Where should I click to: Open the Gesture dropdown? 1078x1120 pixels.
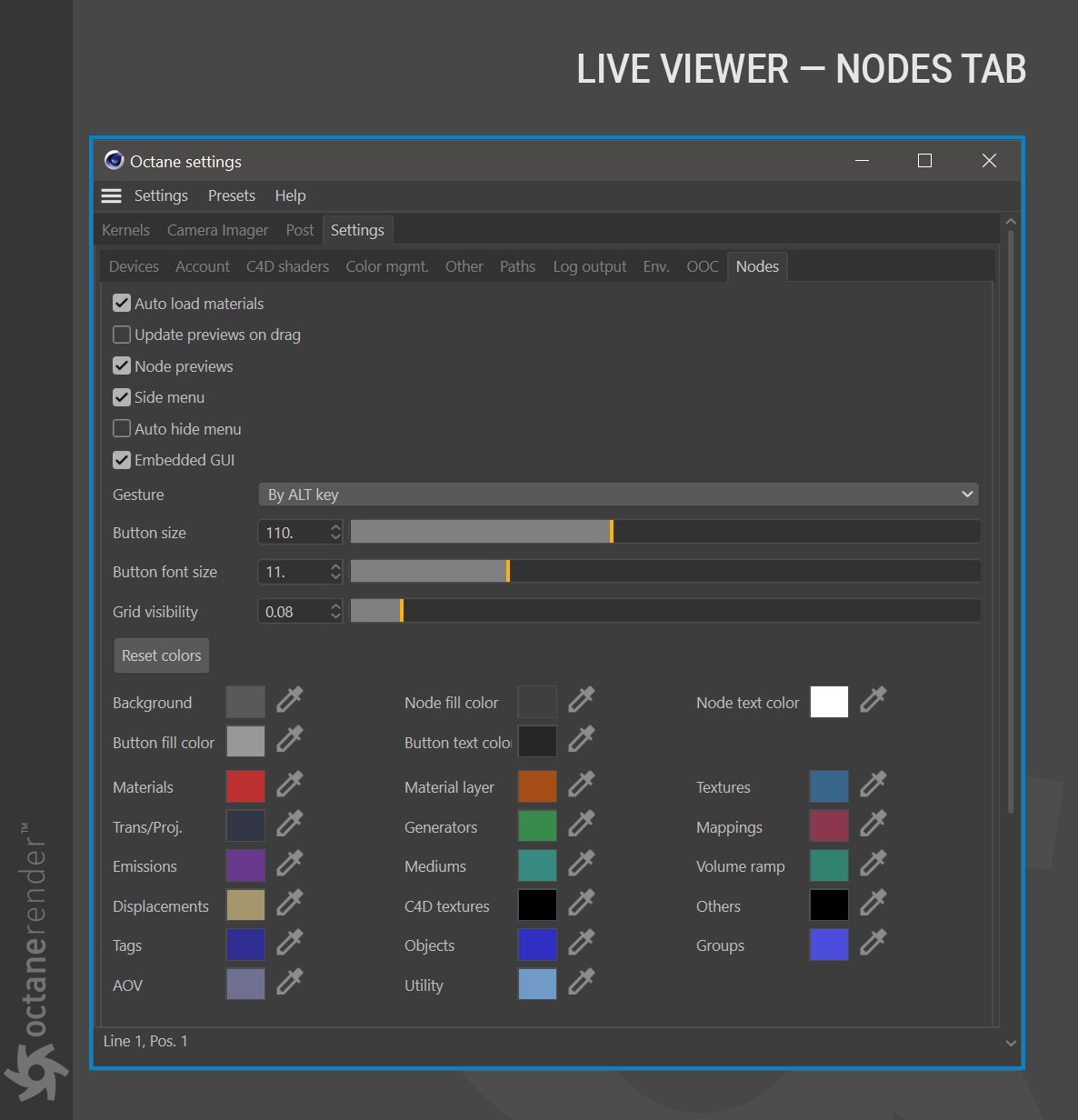619,495
